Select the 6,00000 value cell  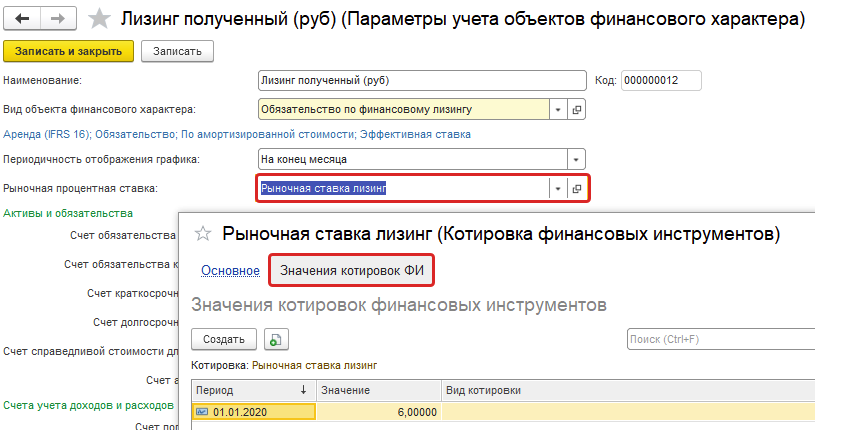(x=379, y=412)
